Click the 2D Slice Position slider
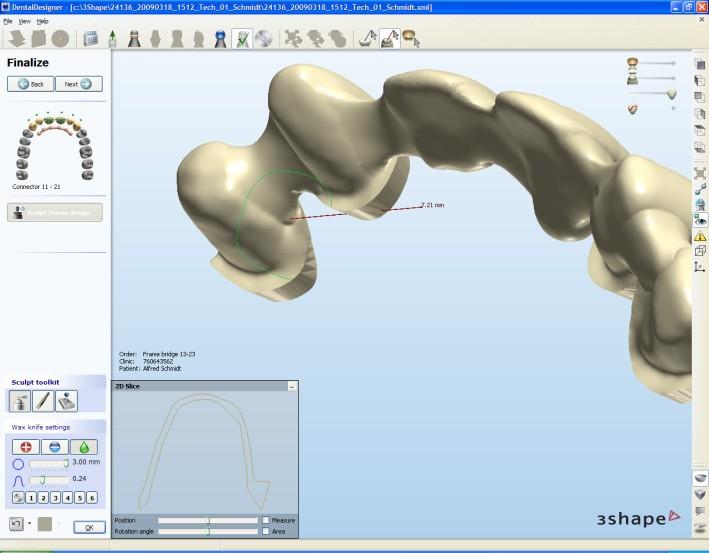Viewport: 709px width, 553px height. click(x=208, y=520)
